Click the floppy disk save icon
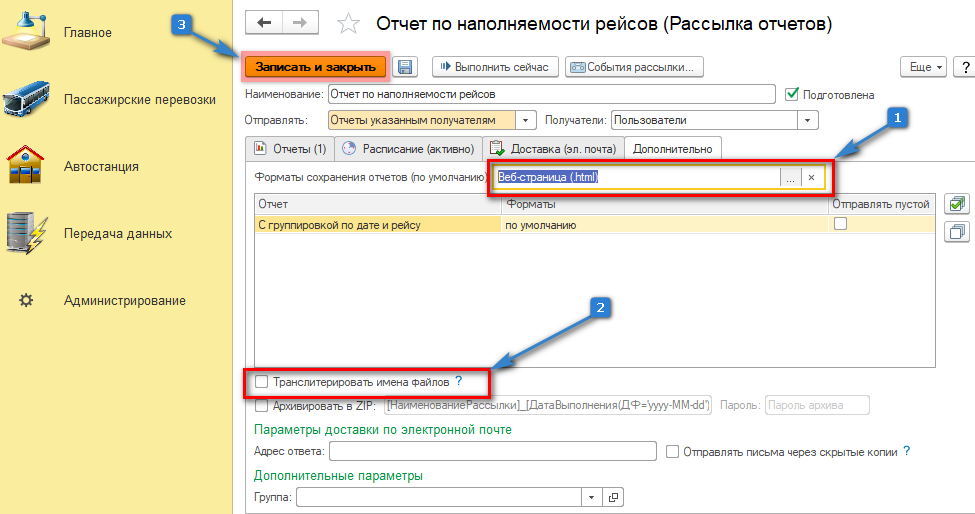This screenshot has width=975, height=514. tap(405, 67)
